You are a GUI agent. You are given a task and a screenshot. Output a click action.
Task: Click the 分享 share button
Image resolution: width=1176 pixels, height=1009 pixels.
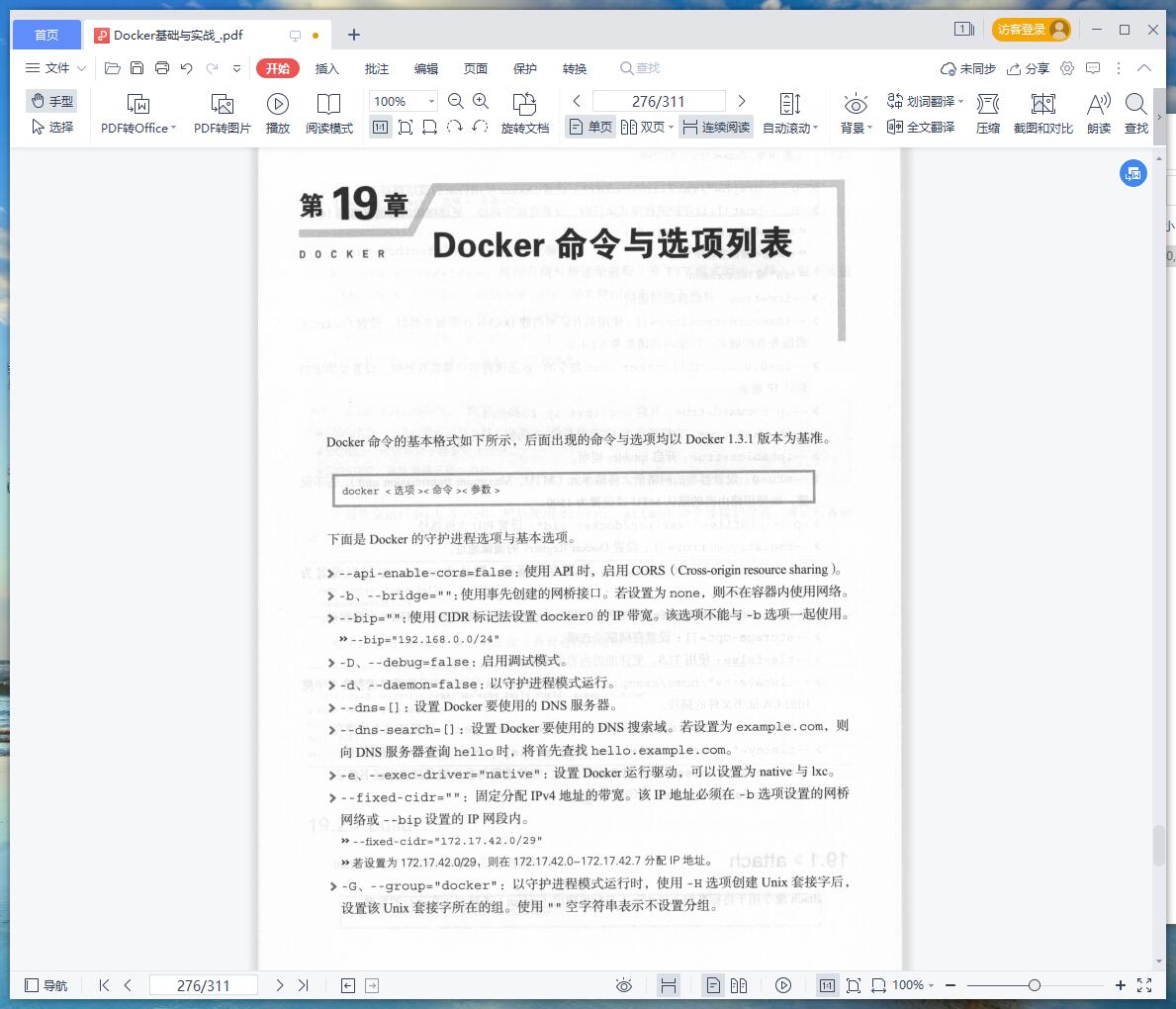tap(1028, 68)
